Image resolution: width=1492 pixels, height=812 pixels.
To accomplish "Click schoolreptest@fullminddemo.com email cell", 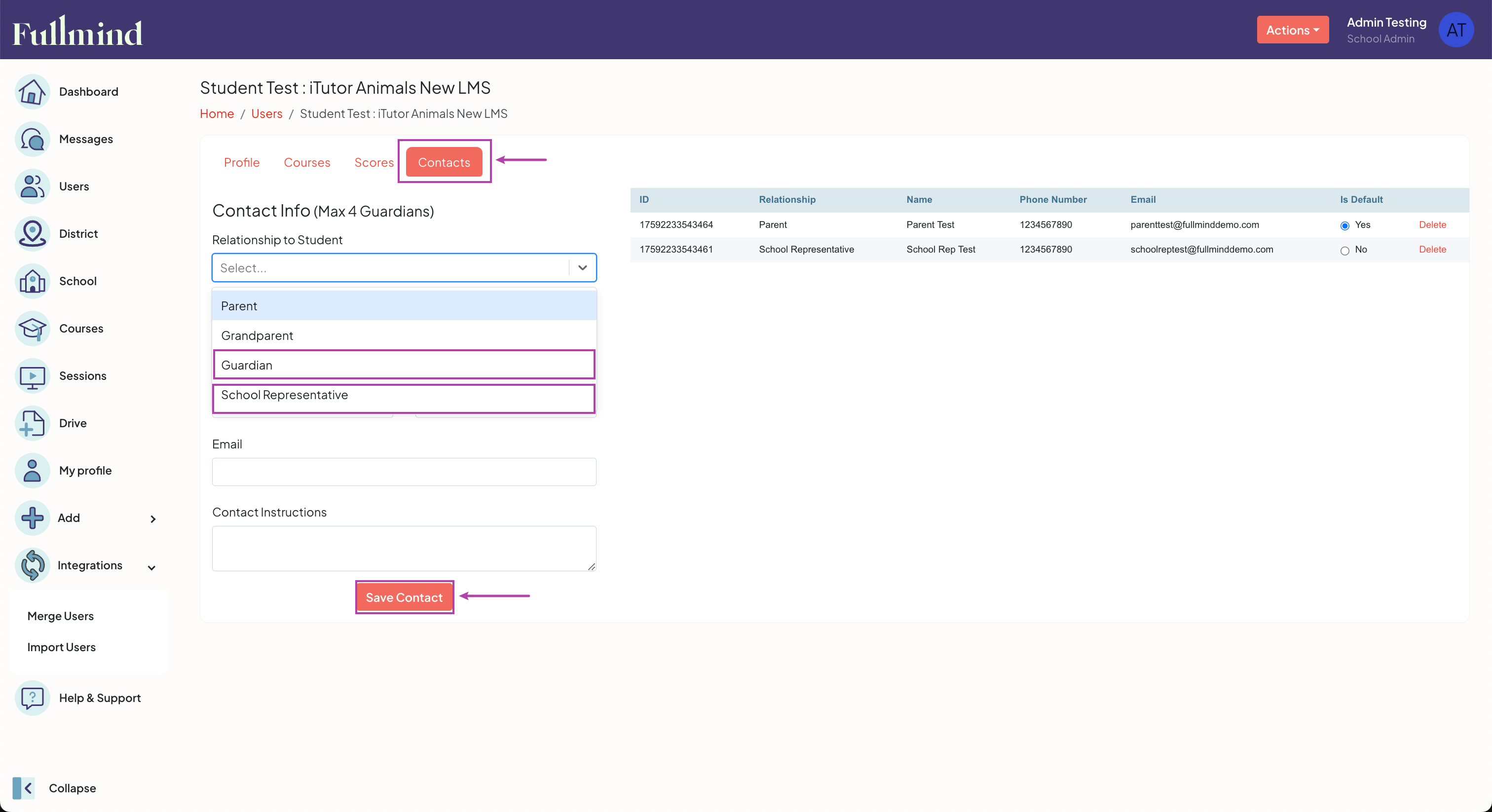I will pos(1201,250).
